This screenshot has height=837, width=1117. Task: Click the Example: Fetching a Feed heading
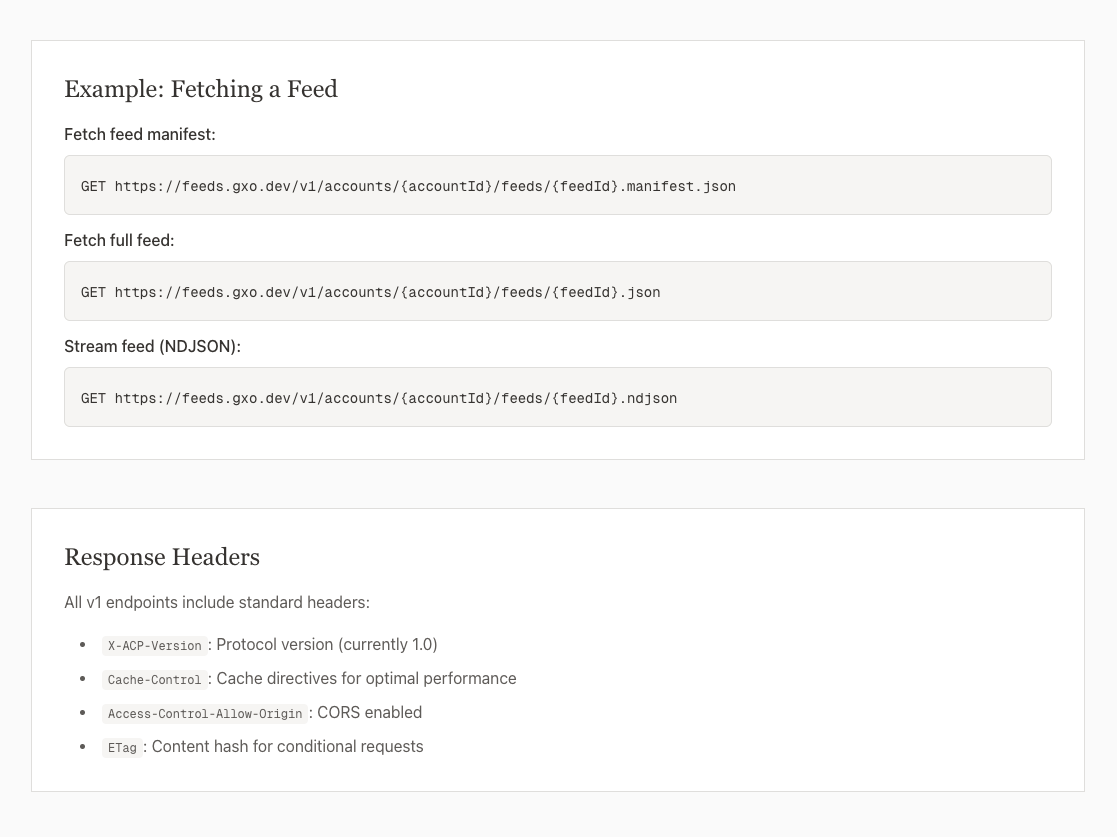click(x=201, y=89)
